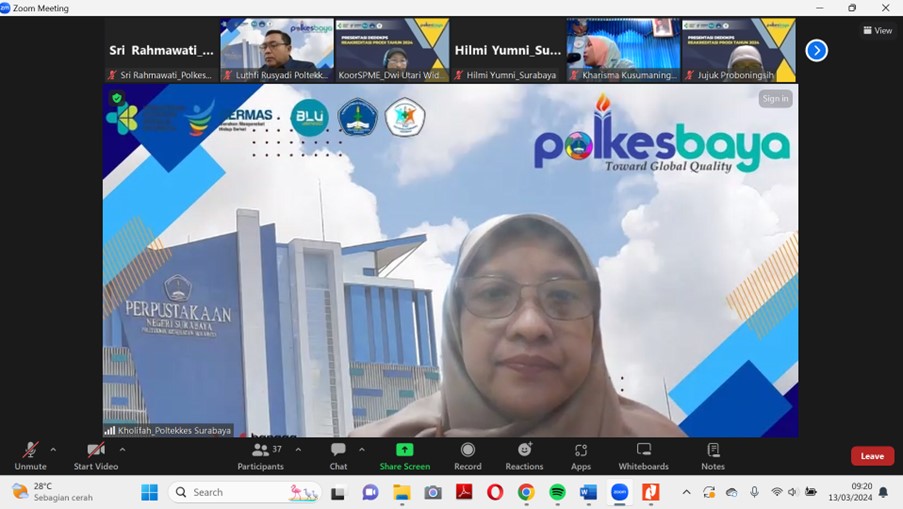Screen dimensions: 903x509
Task: Click the battery icon in the system tray
Action: (811, 492)
